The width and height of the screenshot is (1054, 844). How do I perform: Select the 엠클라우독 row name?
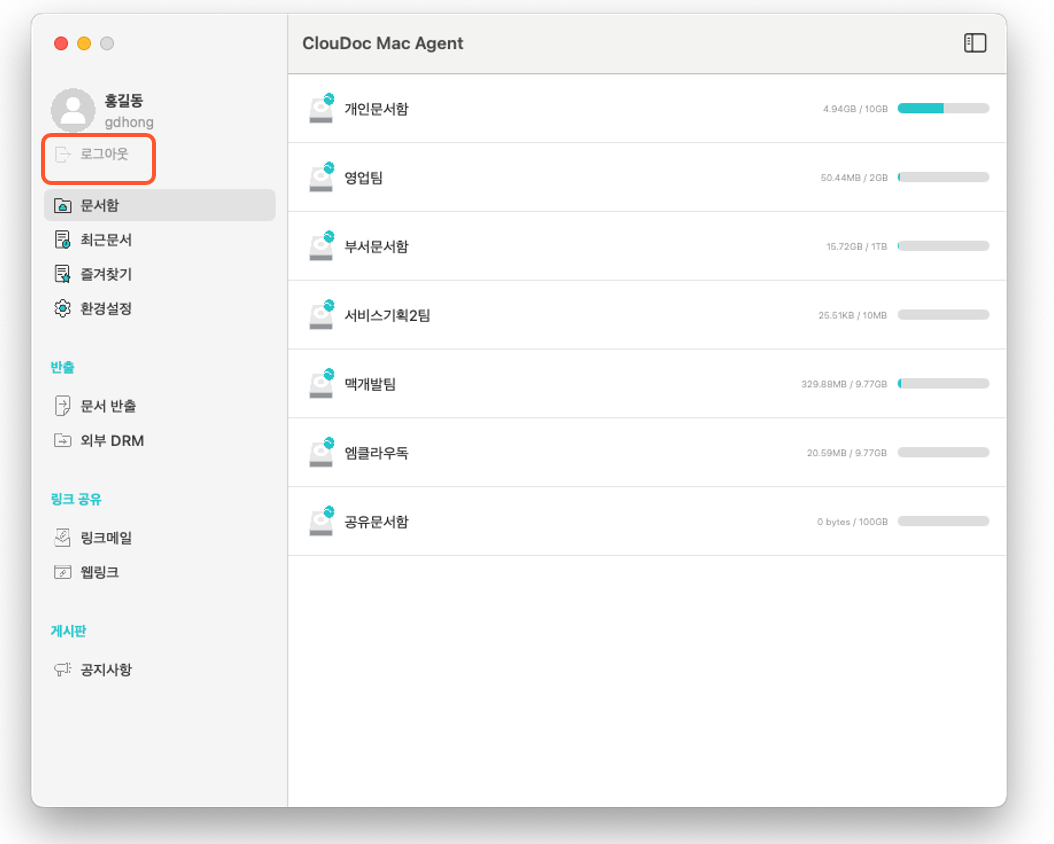pyautogui.click(x=376, y=453)
